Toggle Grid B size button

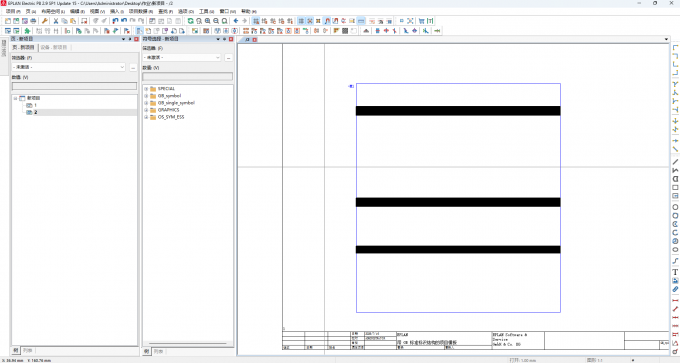pos(265,21)
